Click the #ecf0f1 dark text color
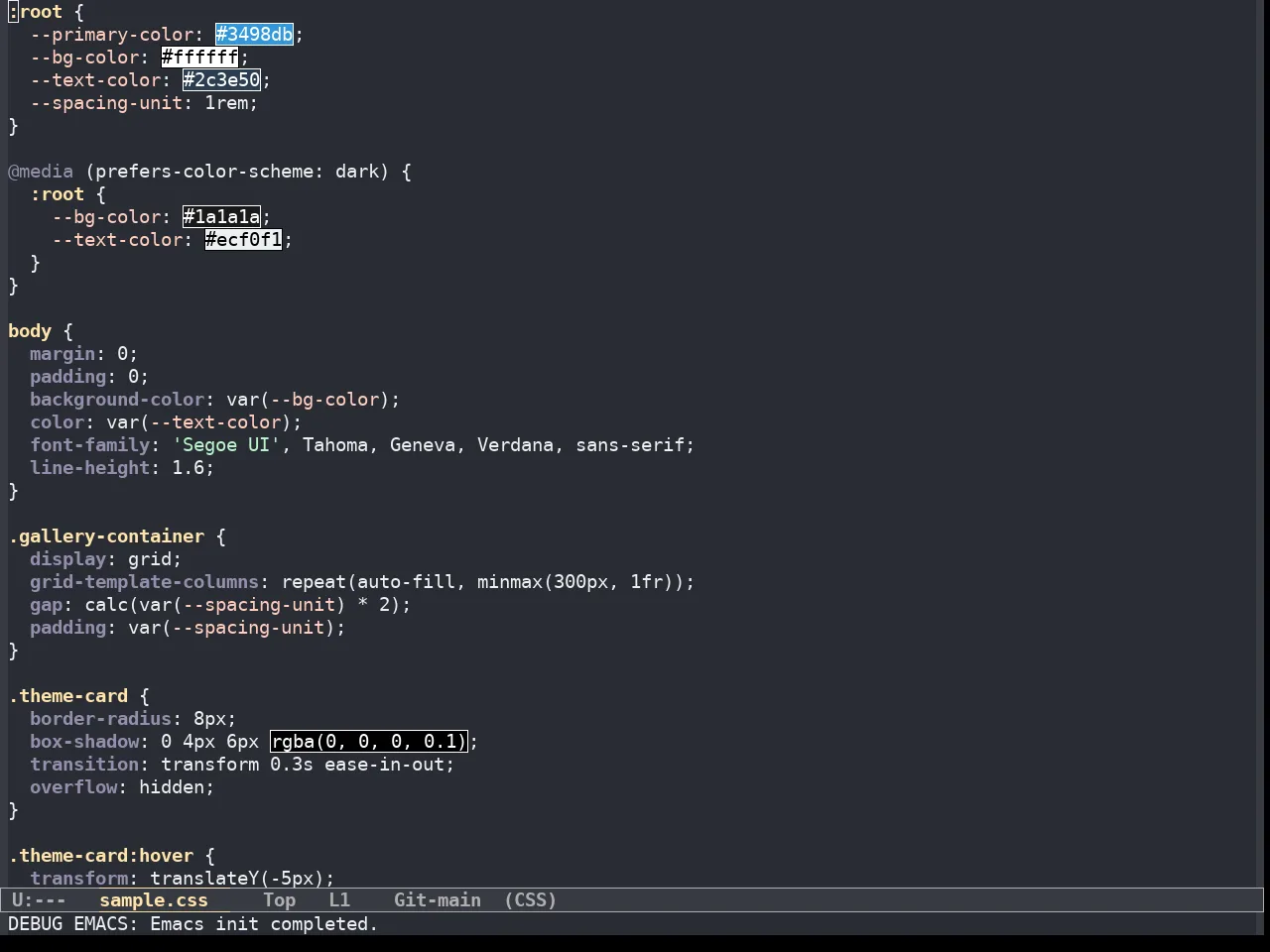The image size is (1270, 952). pos(243,240)
